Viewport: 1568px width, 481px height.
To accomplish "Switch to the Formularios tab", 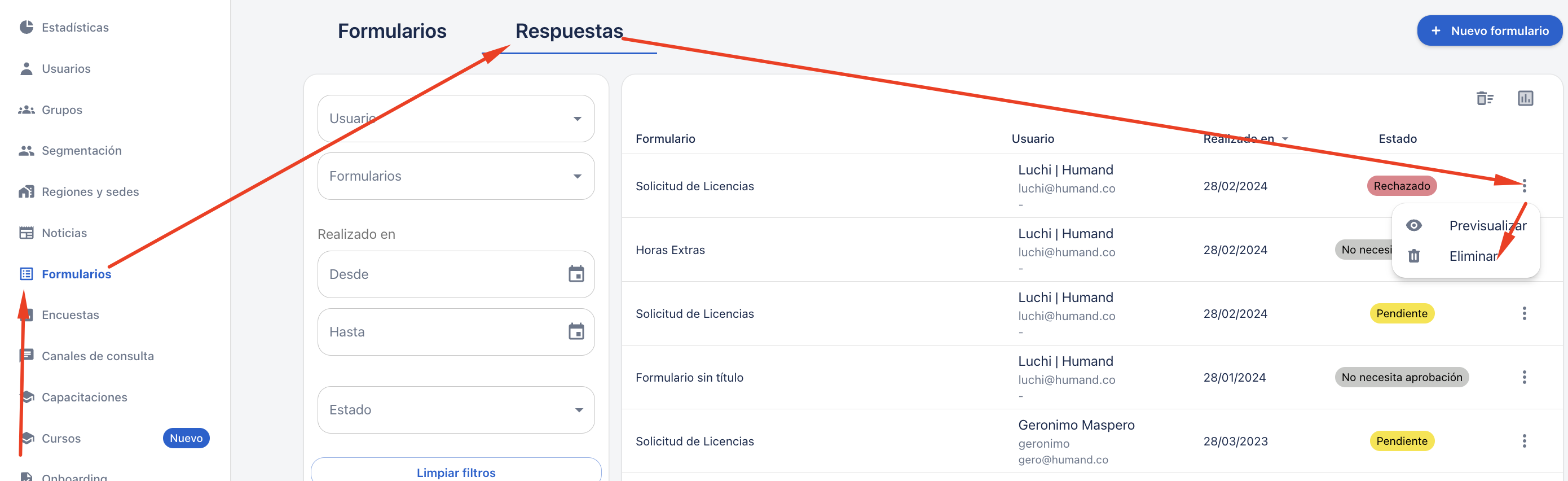I will click(392, 30).
